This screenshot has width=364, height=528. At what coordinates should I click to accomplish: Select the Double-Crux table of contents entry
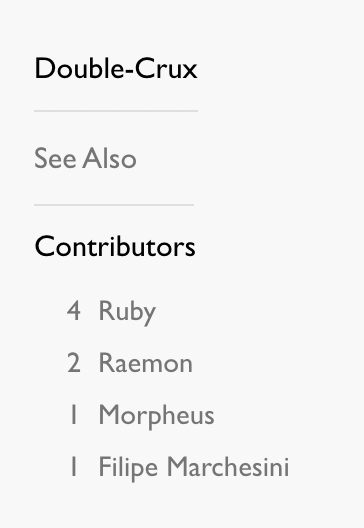click(116, 69)
